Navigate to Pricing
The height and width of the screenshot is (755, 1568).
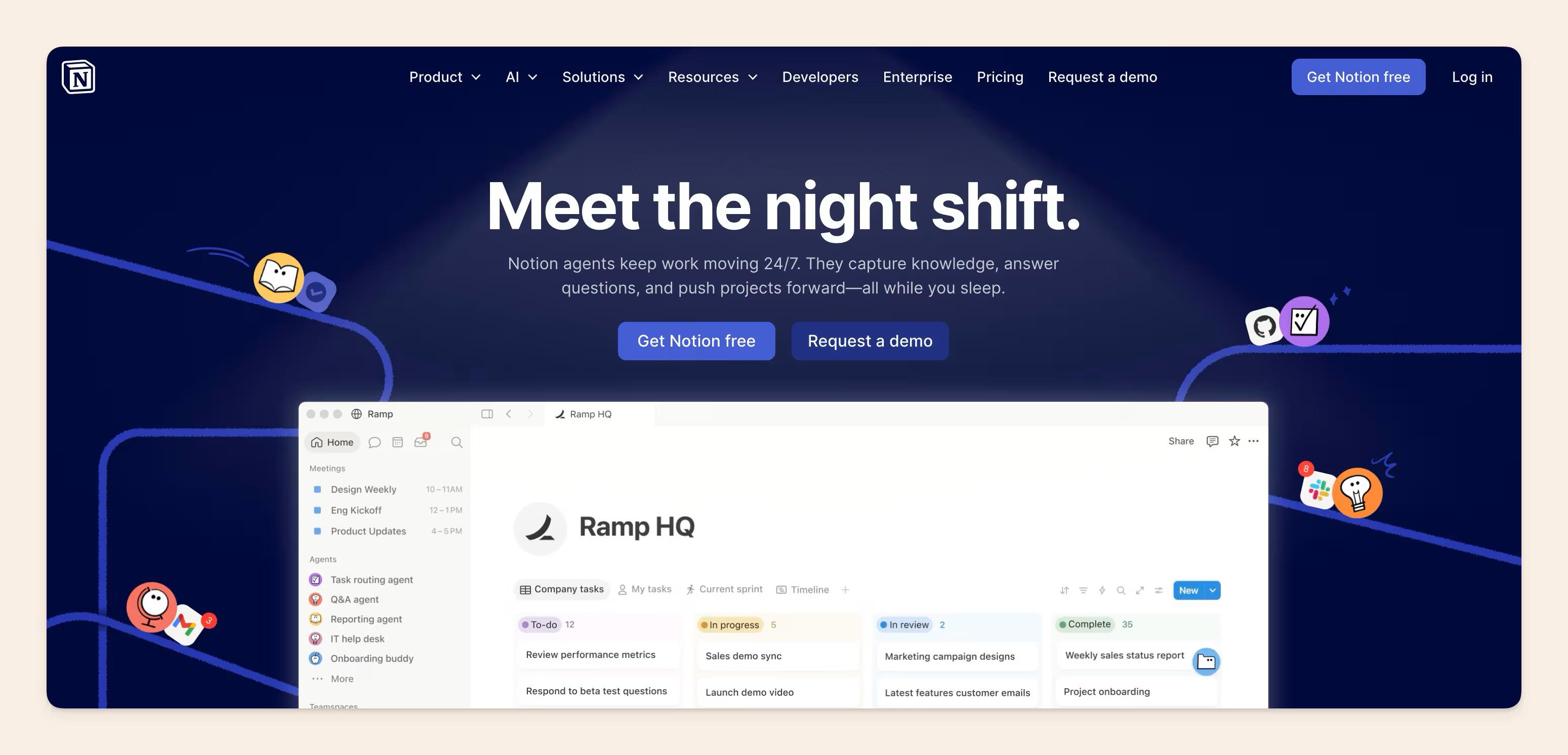coord(1000,77)
